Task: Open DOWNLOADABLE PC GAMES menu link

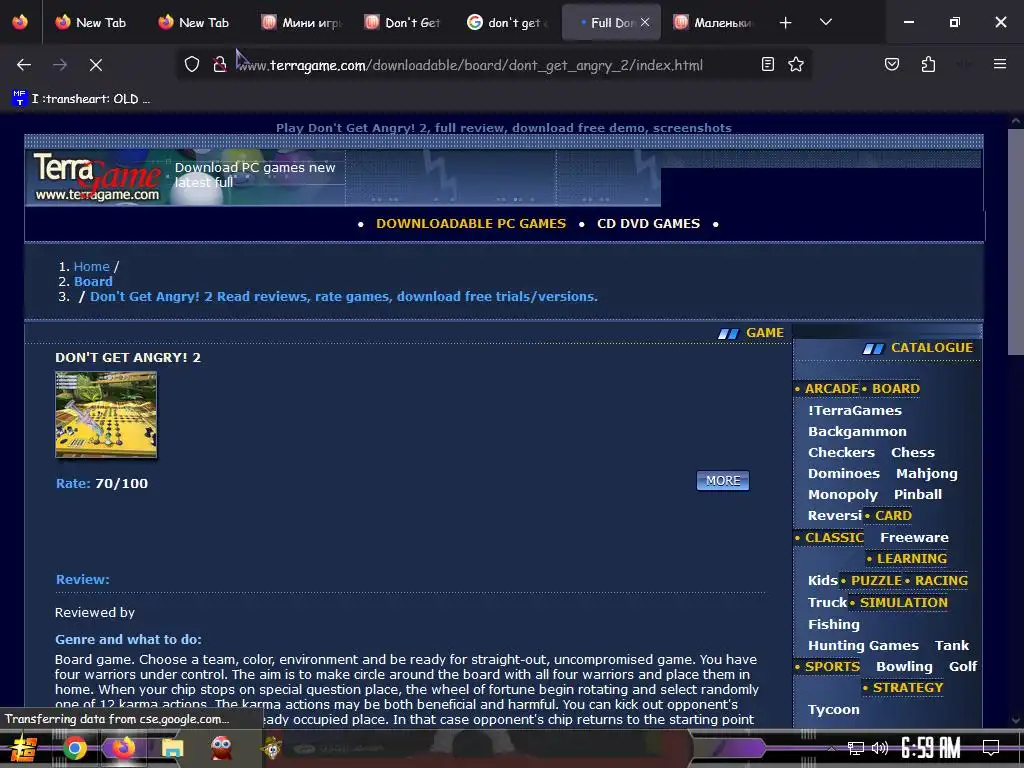Action: tap(471, 223)
